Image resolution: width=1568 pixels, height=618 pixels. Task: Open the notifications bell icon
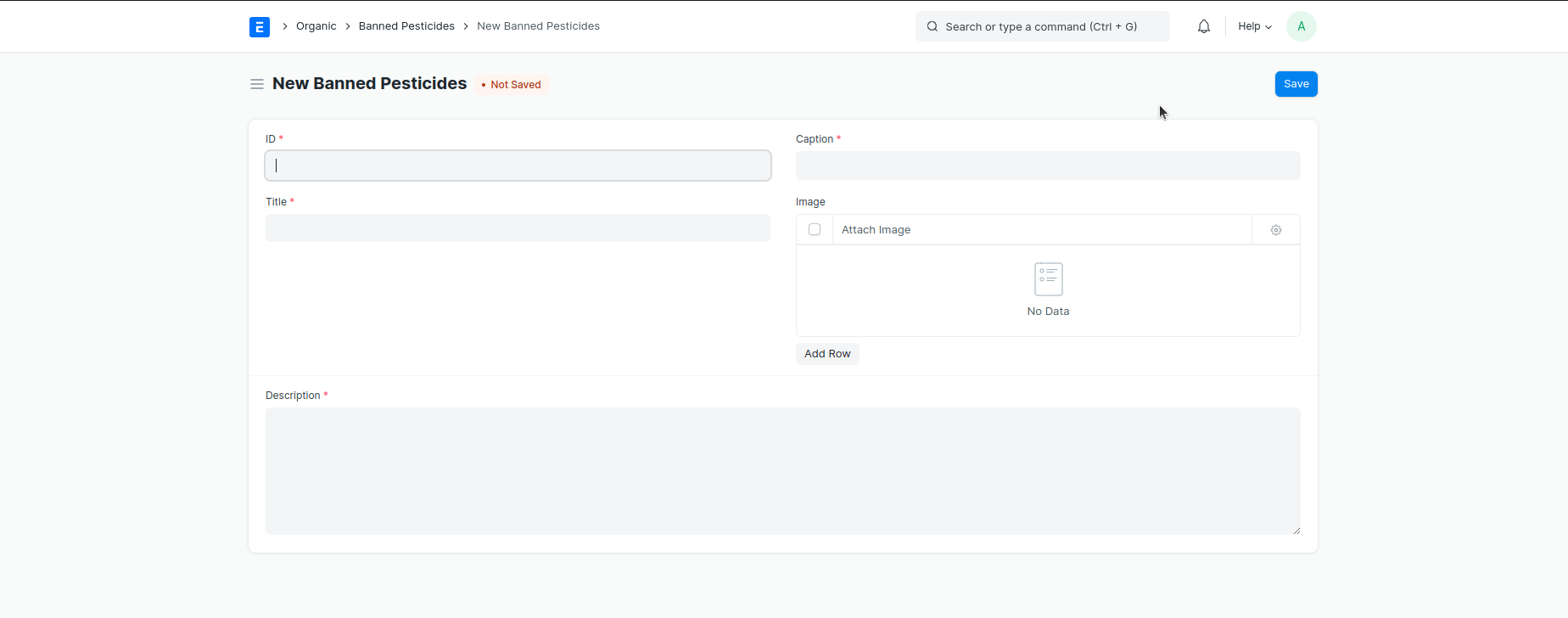[1203, 27]
